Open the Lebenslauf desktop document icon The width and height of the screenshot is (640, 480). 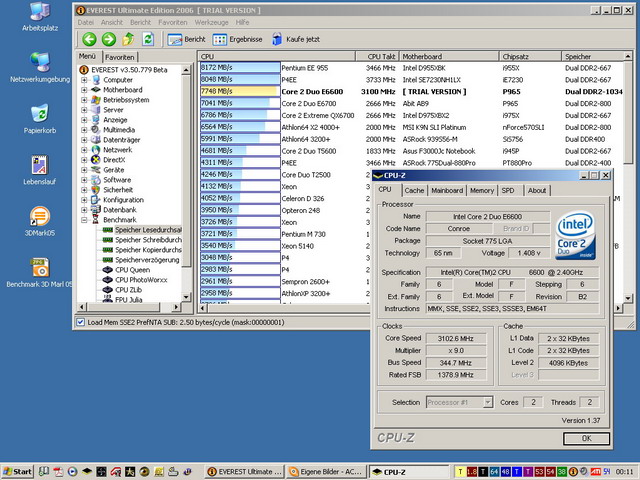(40, 167)
